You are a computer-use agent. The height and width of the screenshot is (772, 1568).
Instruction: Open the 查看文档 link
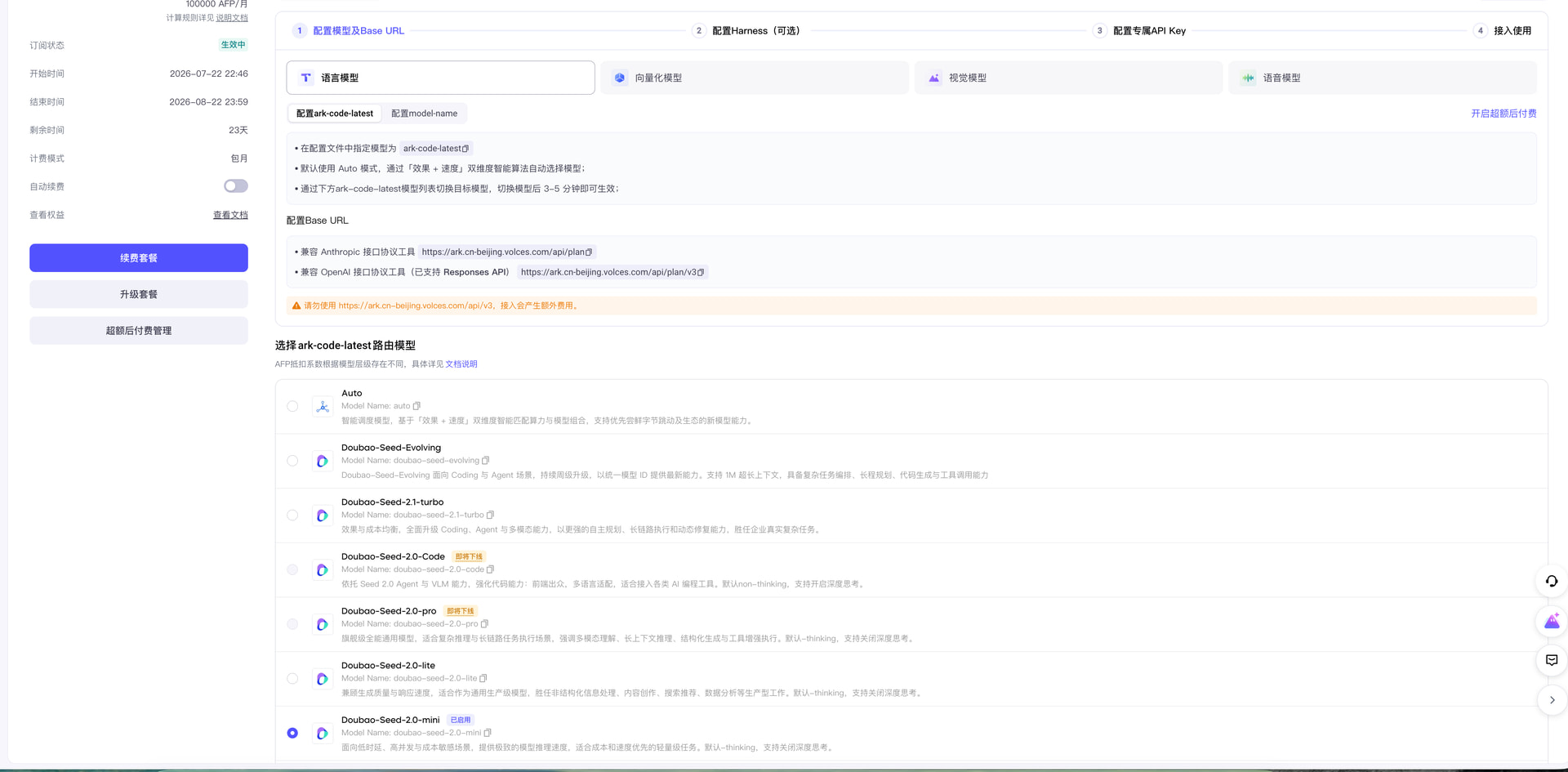[230, 215]
